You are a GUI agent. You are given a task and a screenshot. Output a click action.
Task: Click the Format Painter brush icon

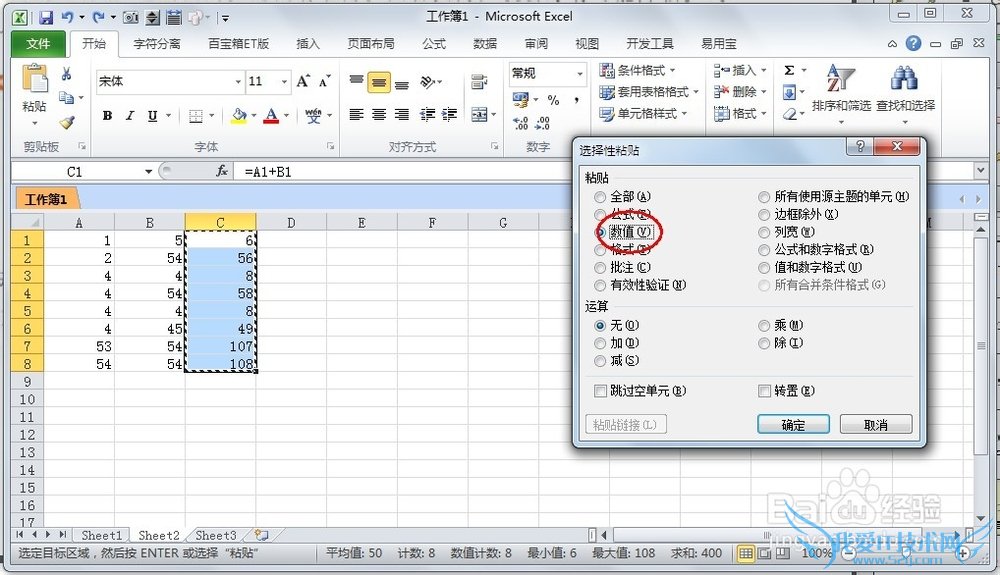point(66,121)
